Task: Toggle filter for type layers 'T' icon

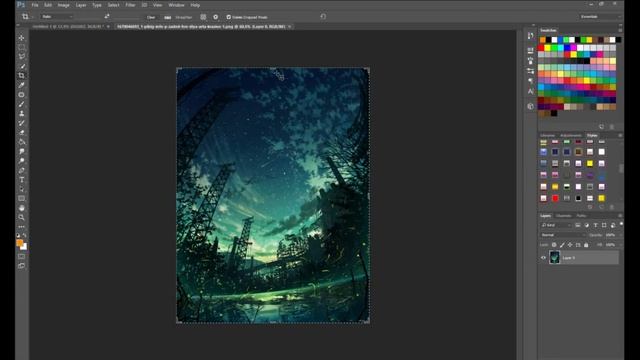Action: [x=596, y=225]
